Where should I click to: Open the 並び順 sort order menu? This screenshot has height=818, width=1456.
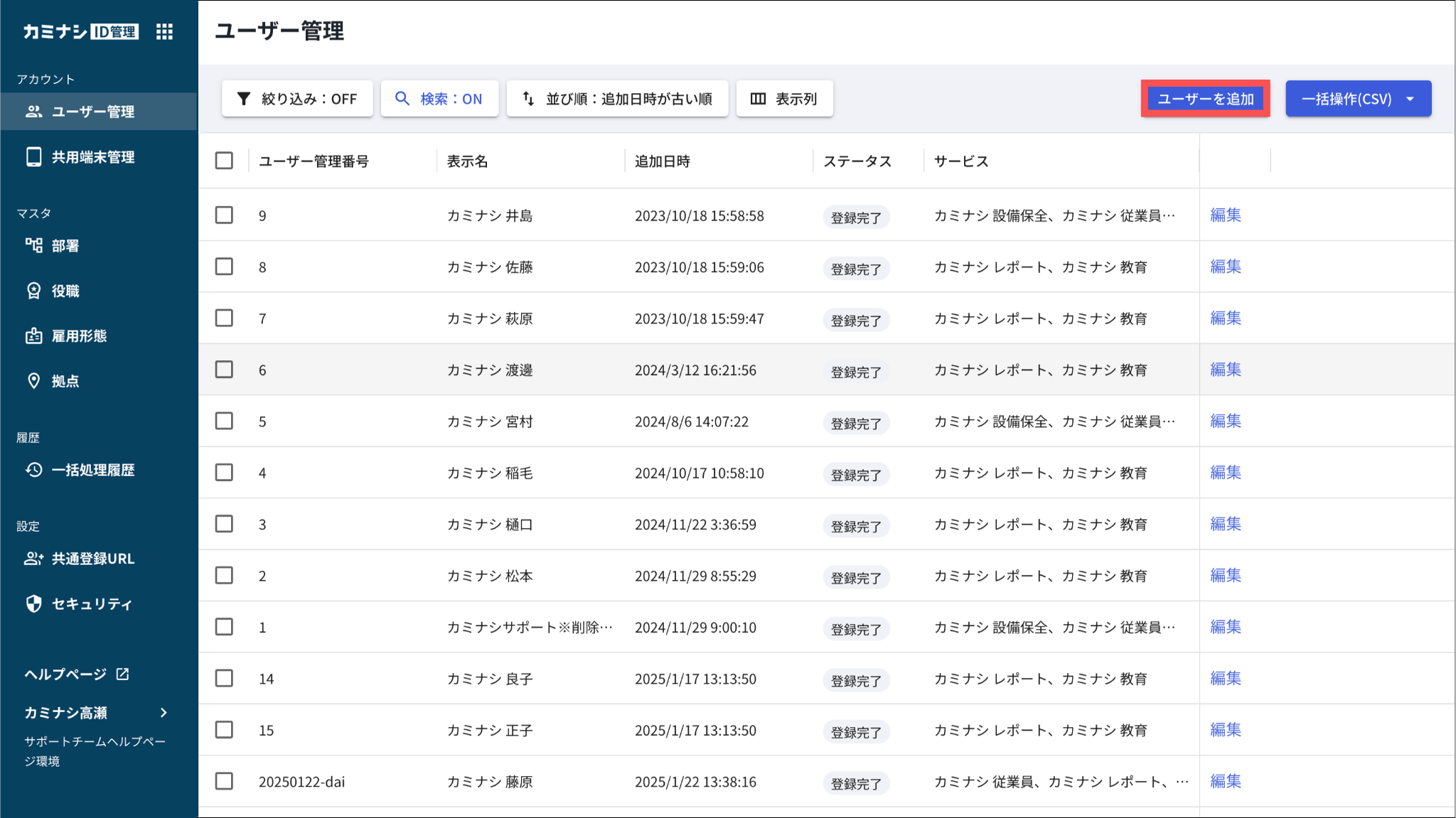click(x=617, y=99)
